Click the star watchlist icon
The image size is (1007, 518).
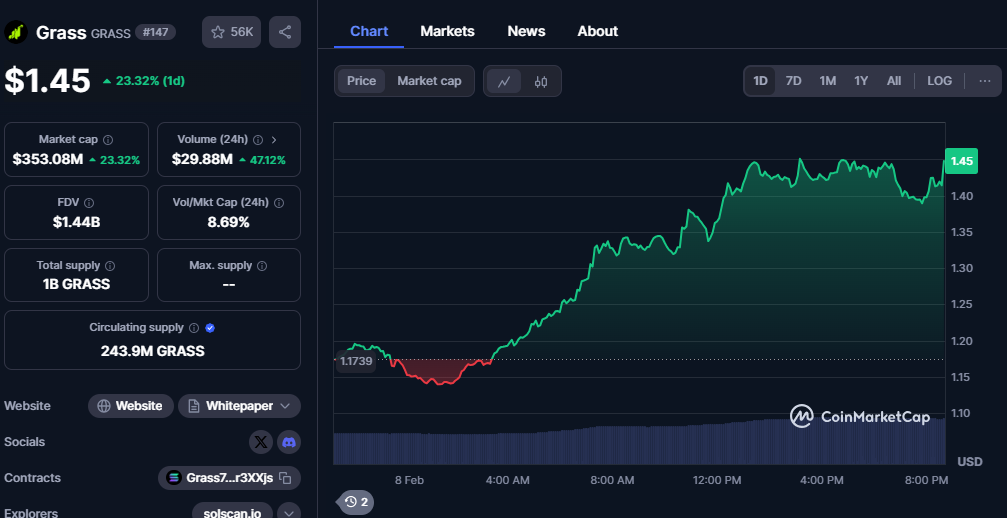pos(218,32)
